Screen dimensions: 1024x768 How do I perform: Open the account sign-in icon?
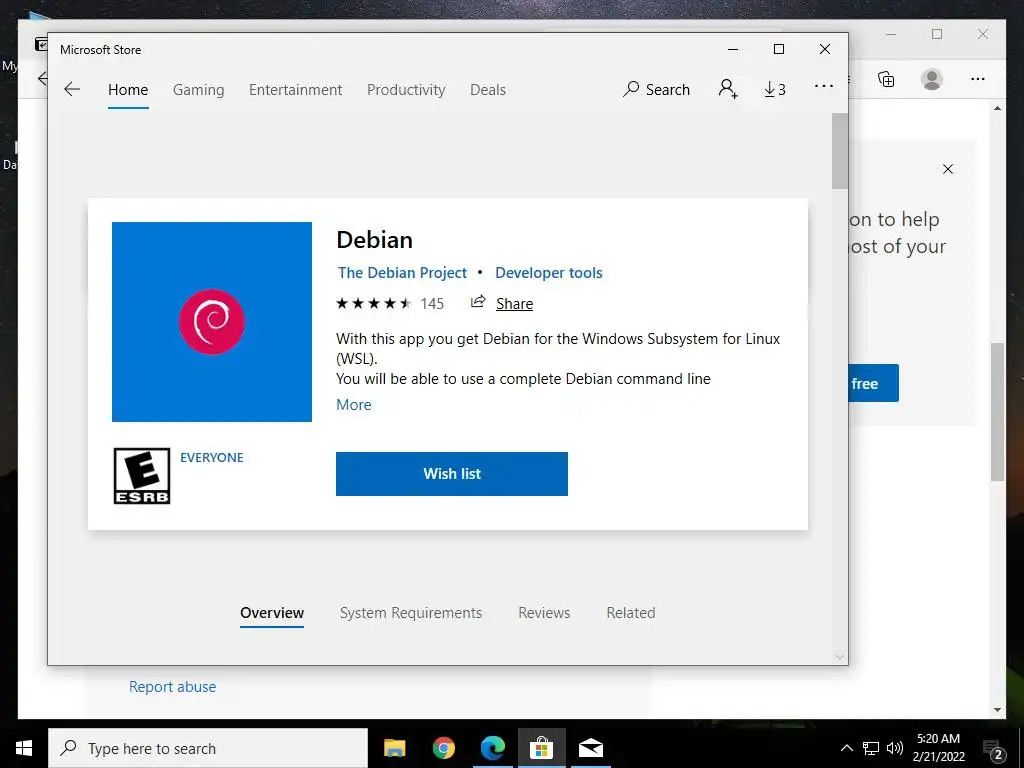pos(728,89)
